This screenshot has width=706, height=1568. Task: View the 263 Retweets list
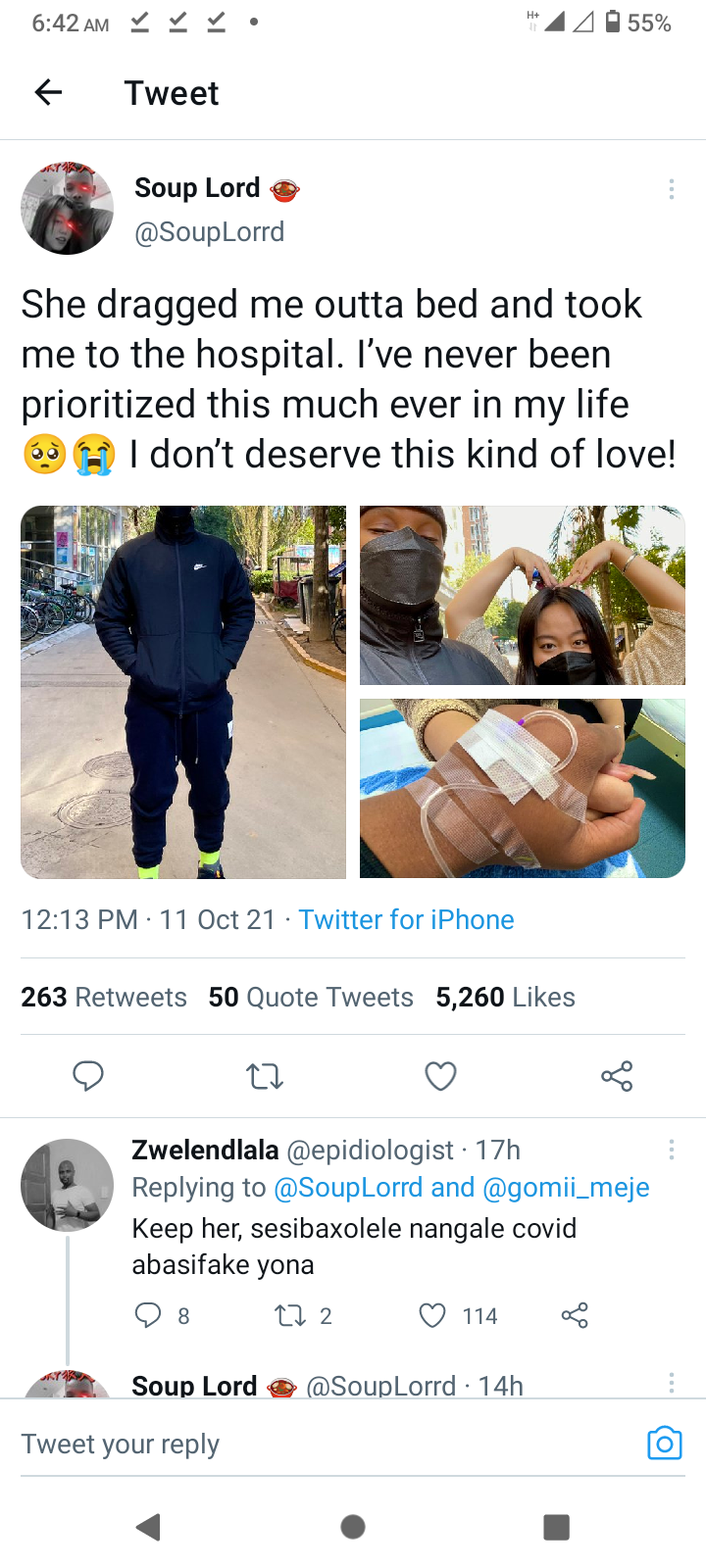point(104,997)
